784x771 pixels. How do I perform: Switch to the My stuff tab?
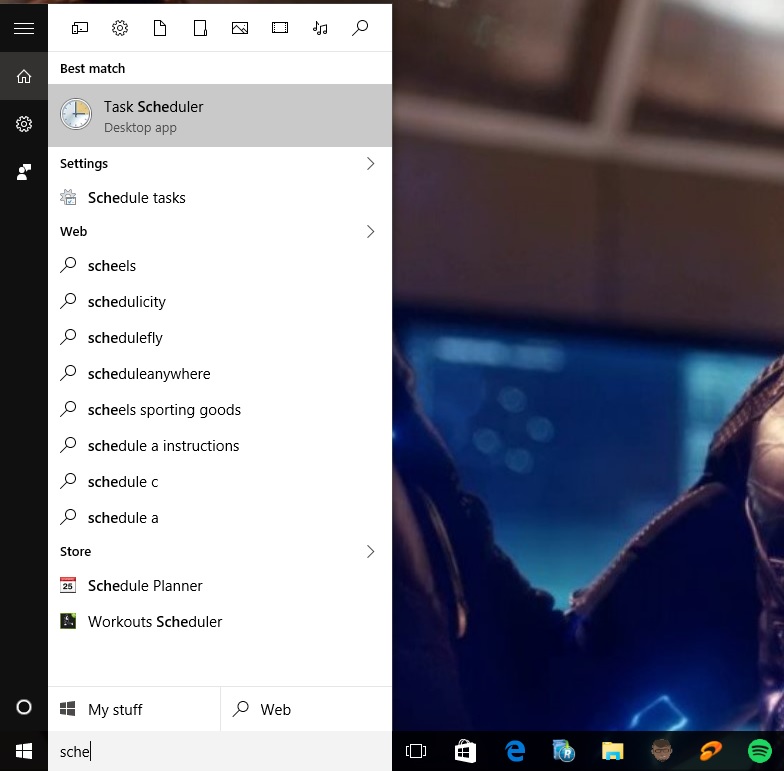click(134, 709)
